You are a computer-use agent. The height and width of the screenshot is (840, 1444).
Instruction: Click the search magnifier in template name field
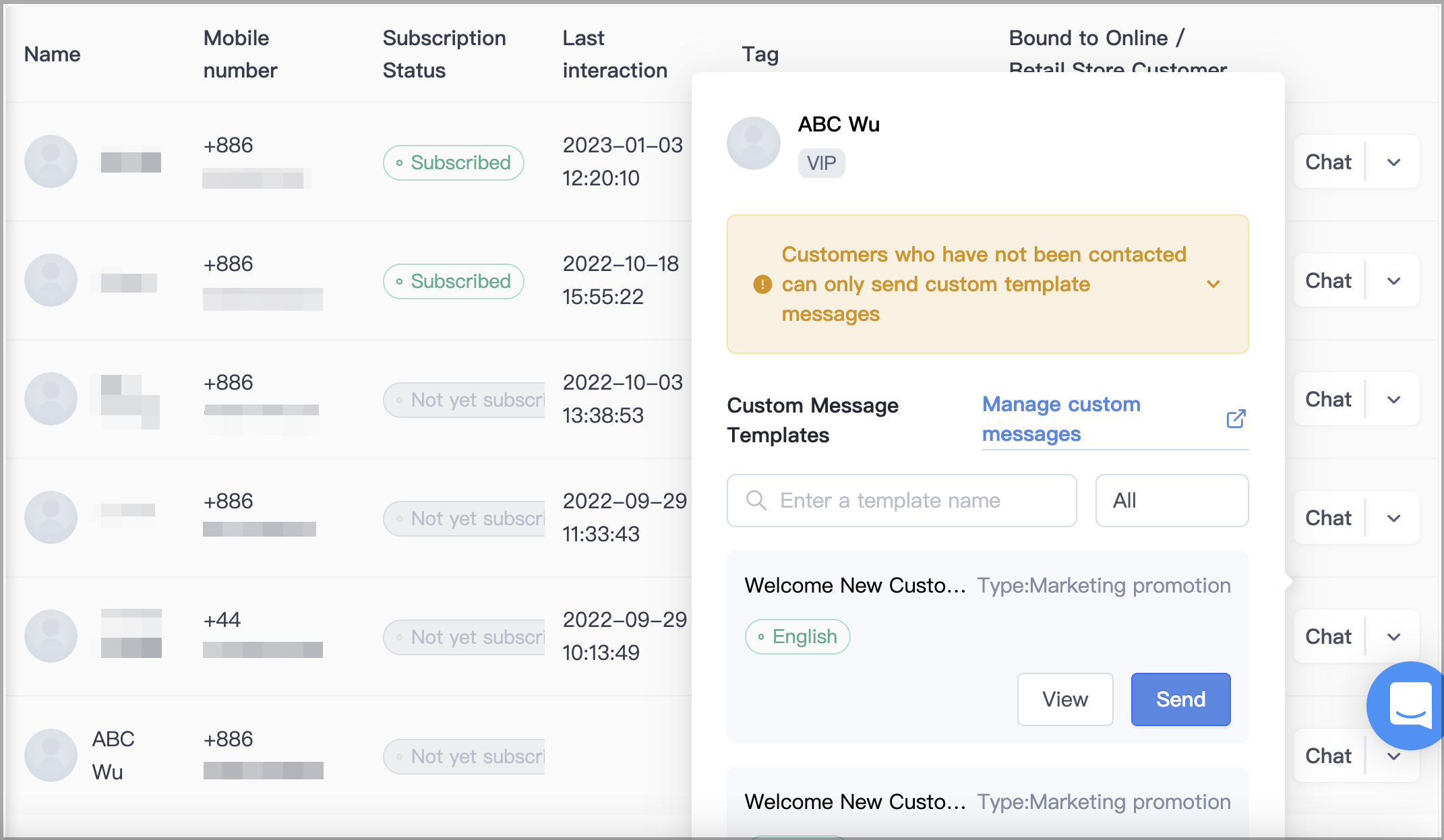[756, 500]
